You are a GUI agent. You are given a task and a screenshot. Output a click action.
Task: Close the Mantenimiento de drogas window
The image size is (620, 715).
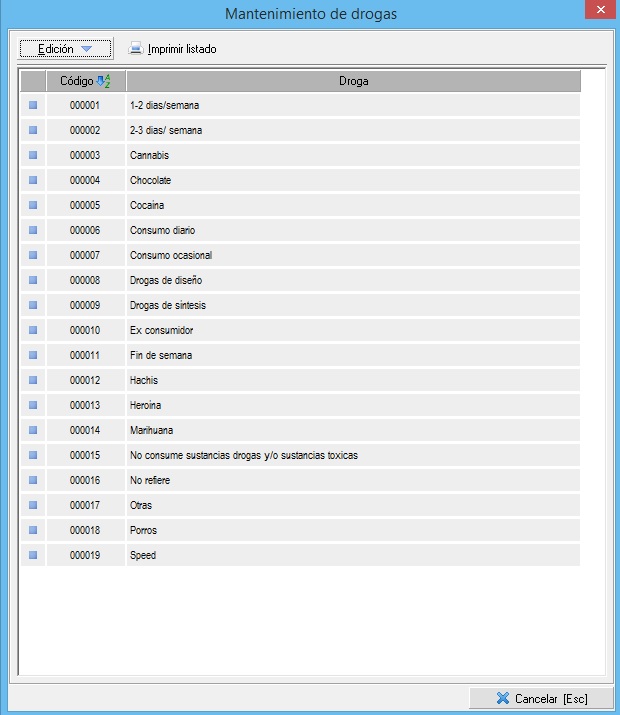[598, 11]
